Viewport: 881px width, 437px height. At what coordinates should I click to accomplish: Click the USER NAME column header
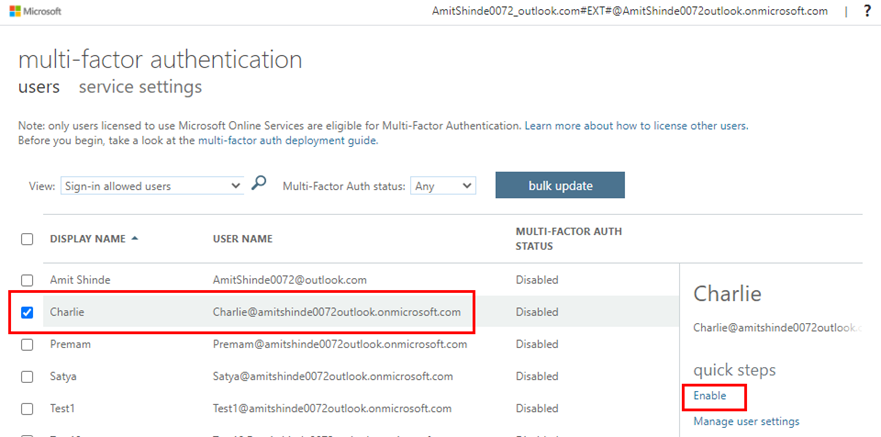point(243,239)
